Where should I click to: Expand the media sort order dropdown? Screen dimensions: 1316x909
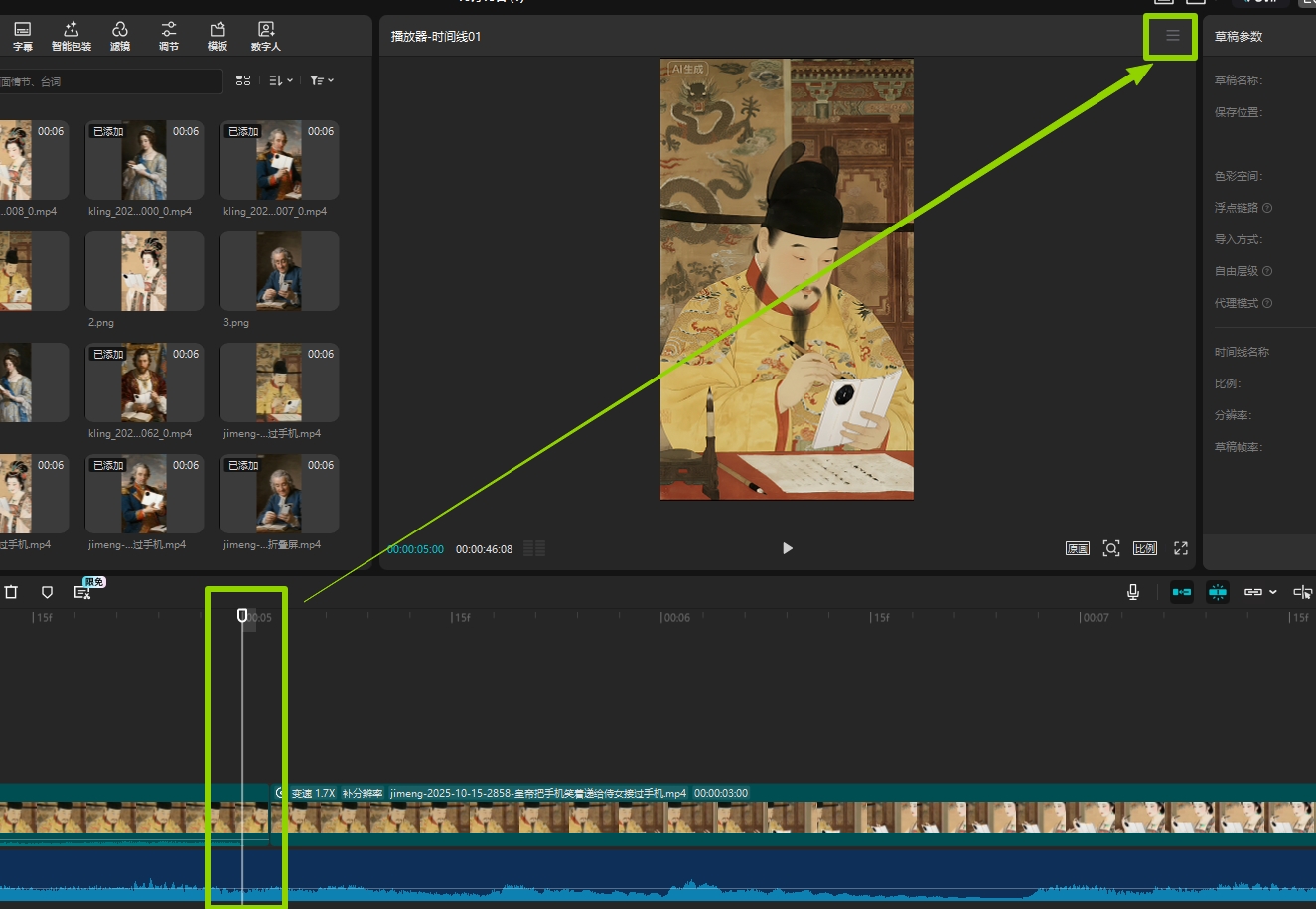point(281,80)
